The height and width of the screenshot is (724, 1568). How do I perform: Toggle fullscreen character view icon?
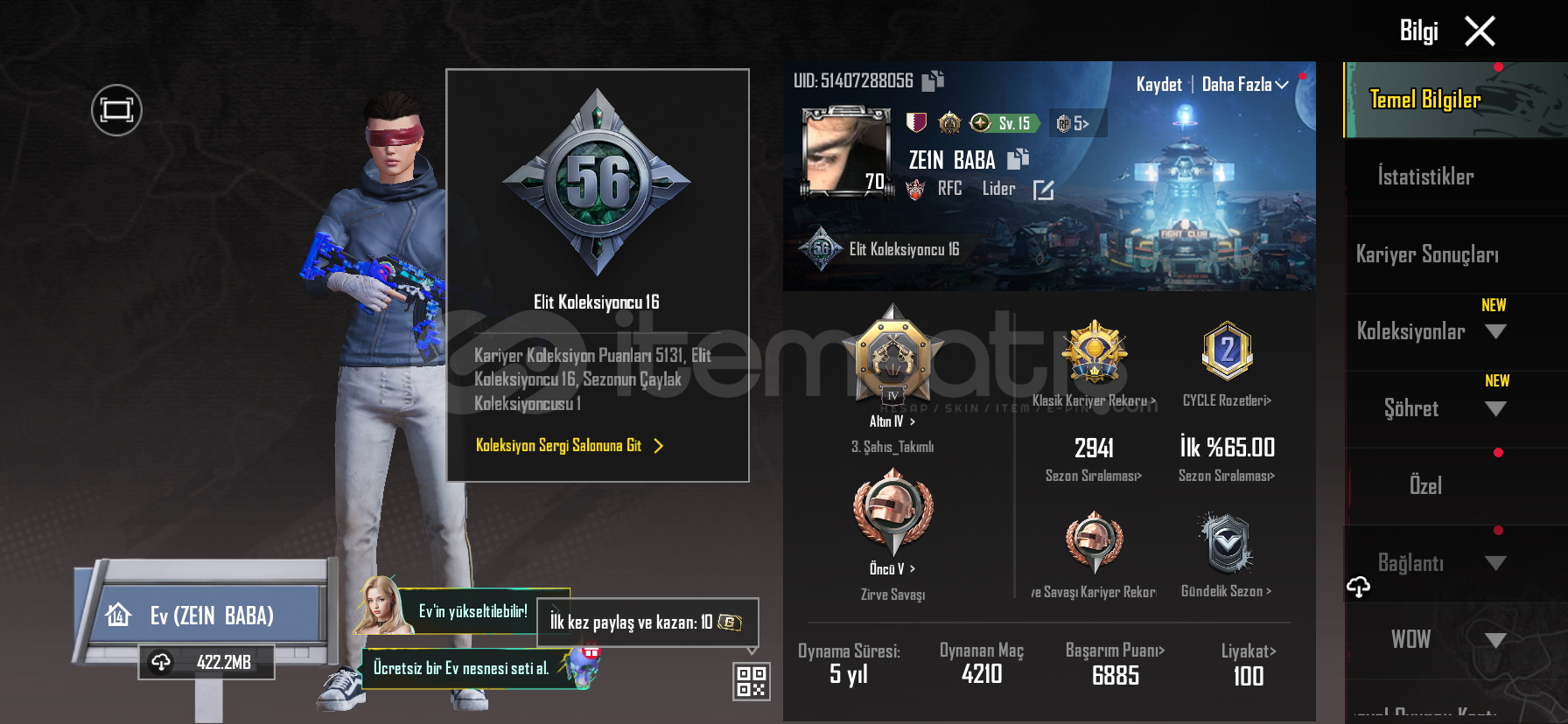coord(116,110)
